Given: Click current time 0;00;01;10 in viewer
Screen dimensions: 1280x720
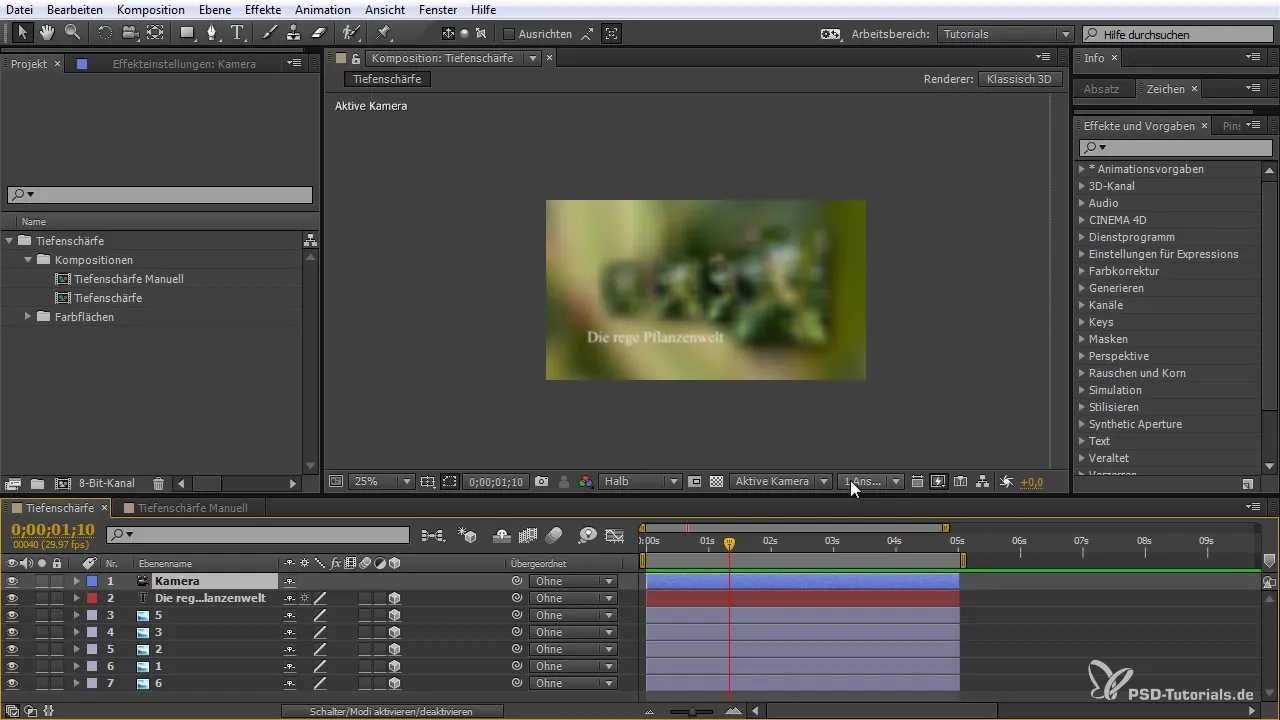Looking at the screenshot, I should point(495,481).
